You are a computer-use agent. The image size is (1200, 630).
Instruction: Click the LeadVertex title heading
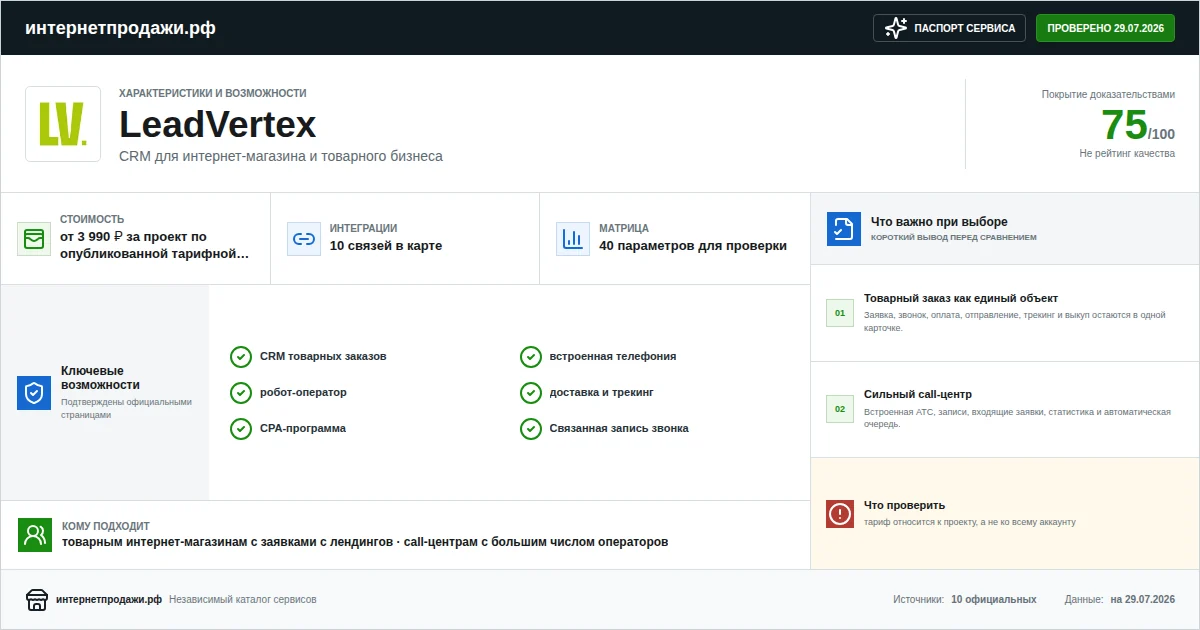pos(217,125)
